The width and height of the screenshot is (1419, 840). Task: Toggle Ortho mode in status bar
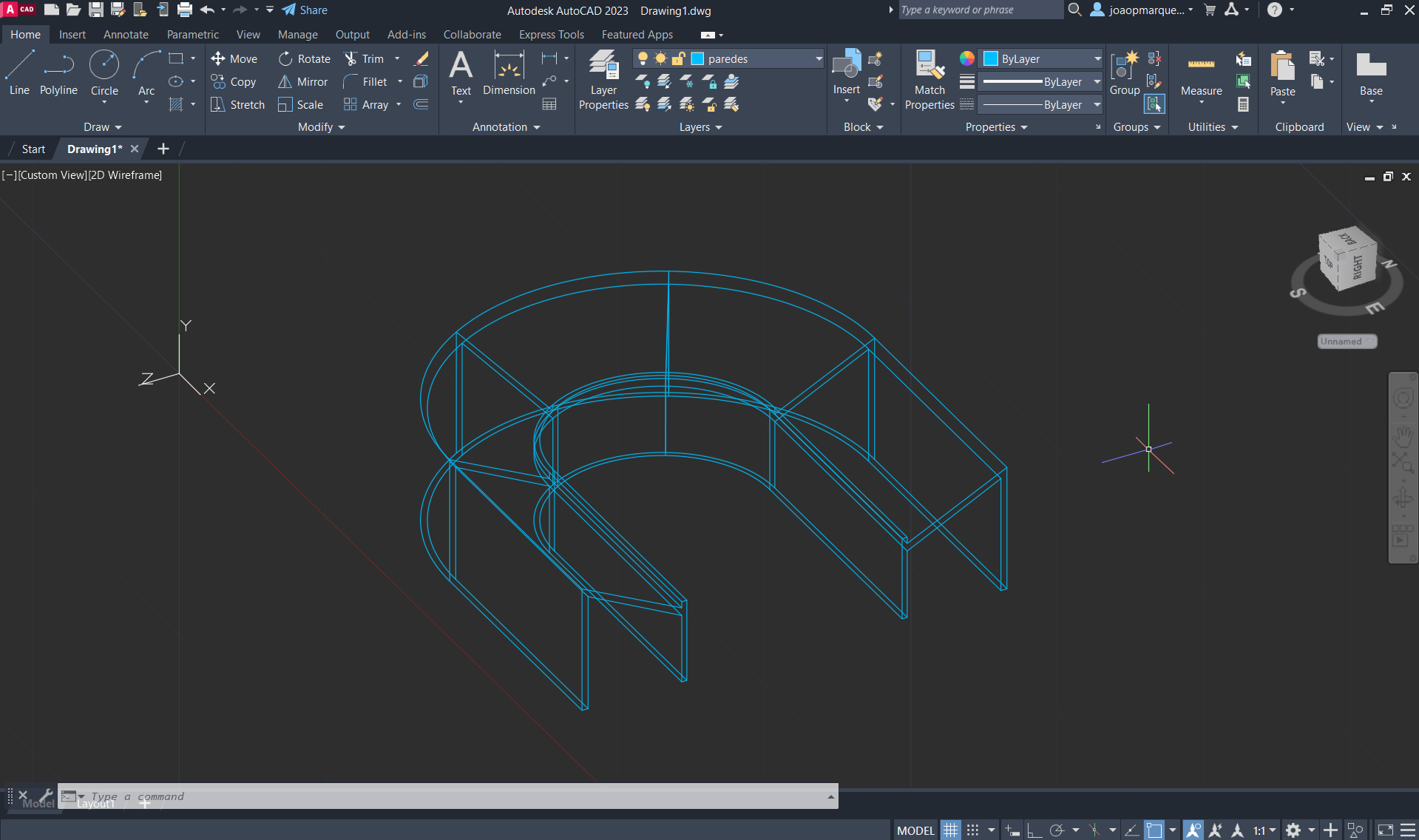pos(1034,830)
